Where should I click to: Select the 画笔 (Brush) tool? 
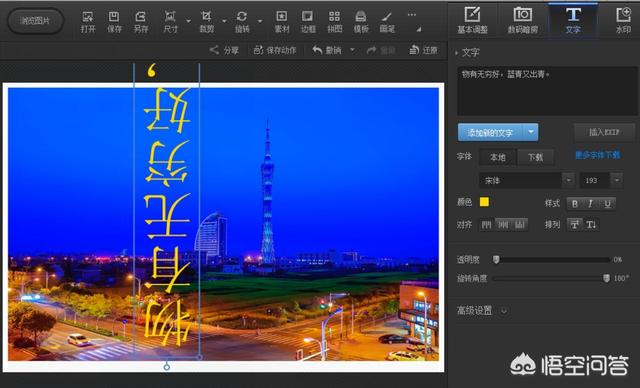point(387,22)
